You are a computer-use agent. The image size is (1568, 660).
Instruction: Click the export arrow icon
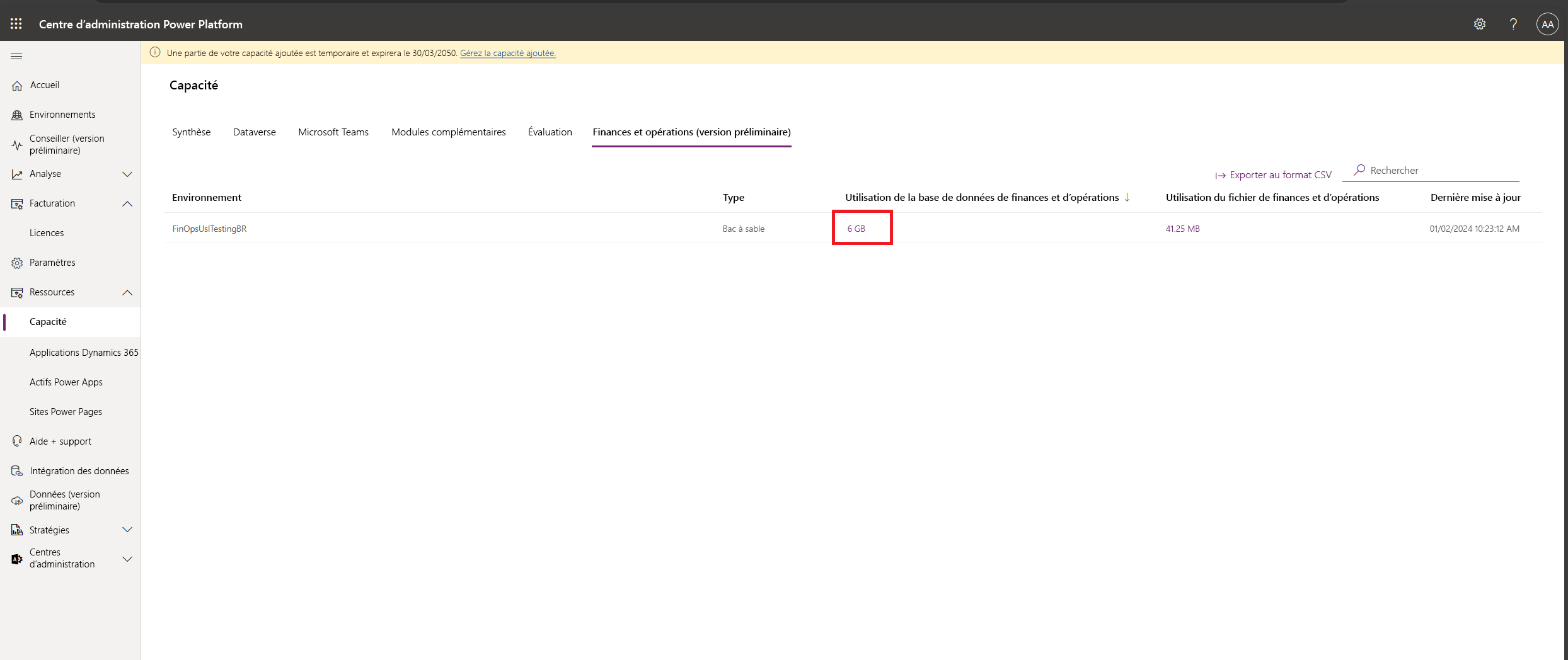pyautogui.click(x=1220, y=176)
